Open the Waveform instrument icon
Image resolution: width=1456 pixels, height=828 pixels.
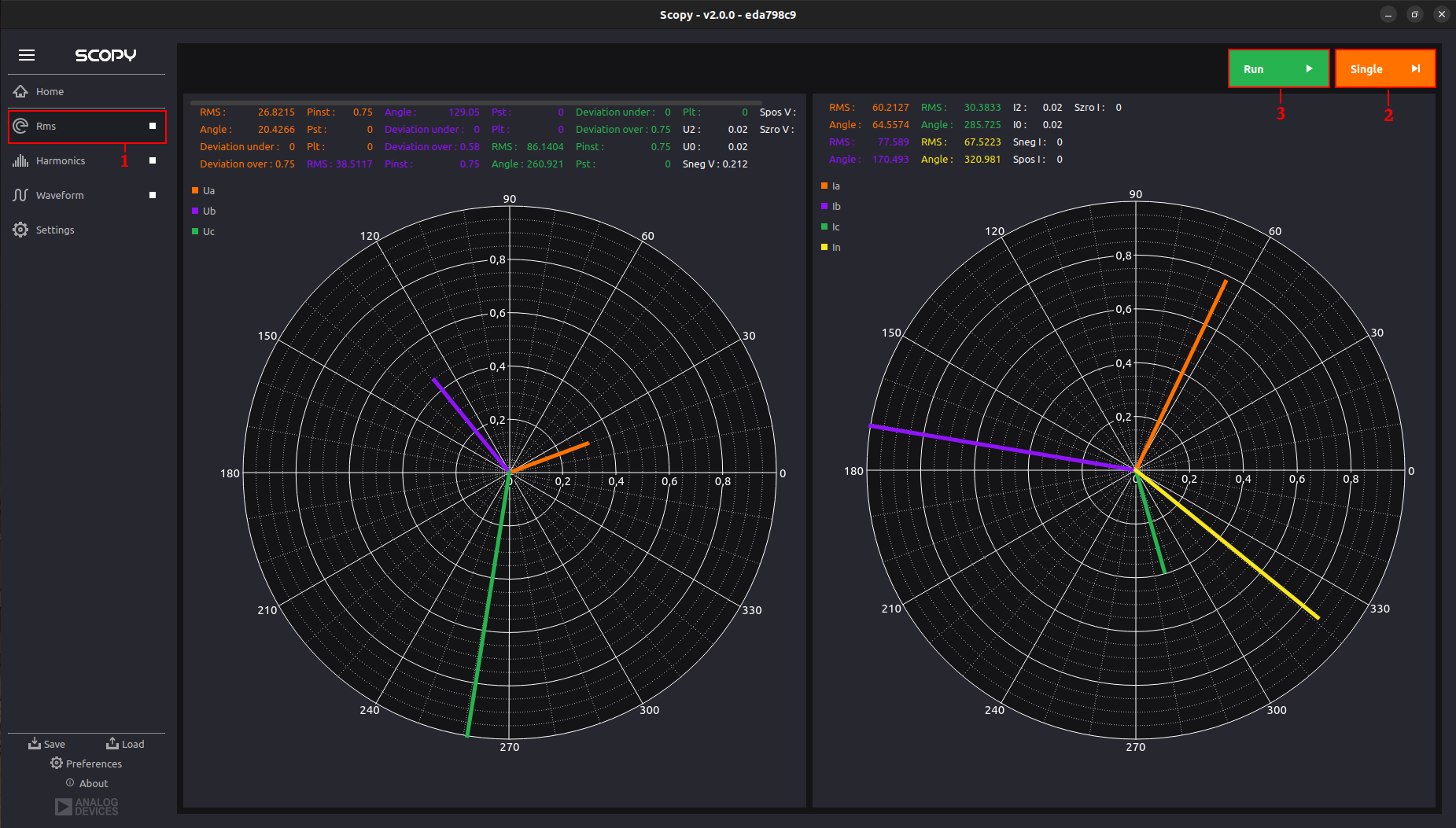pos(20,195)
